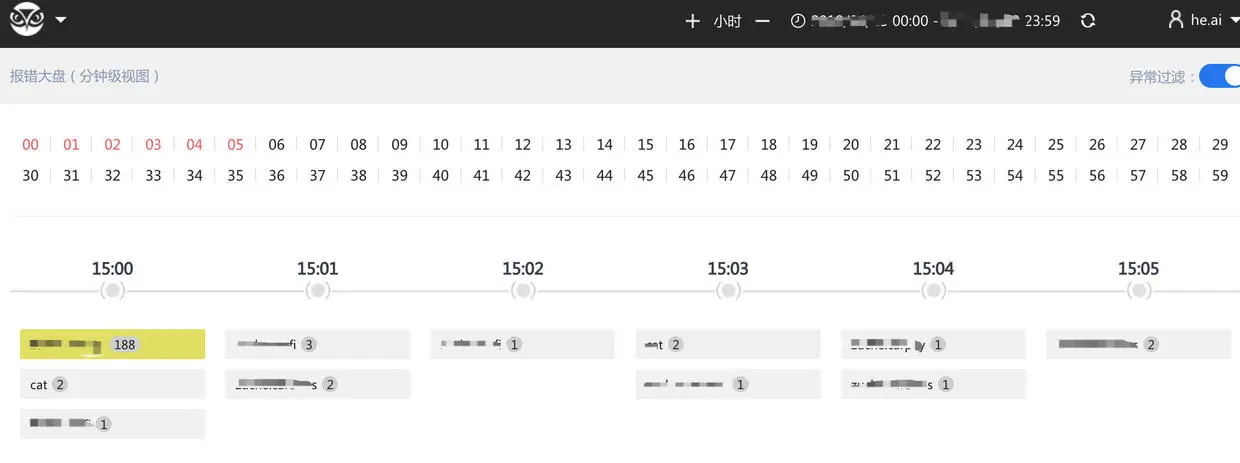Select minute 02 in red
Image resolution: width=1240 pixels, height=463 pixels.
[112, 145]
